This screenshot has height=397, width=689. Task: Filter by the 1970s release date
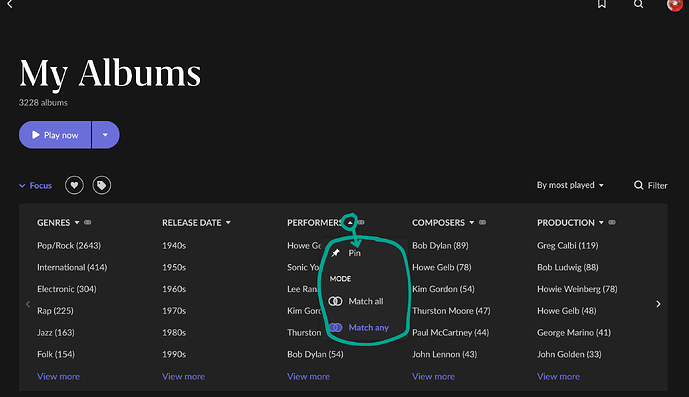174,310
